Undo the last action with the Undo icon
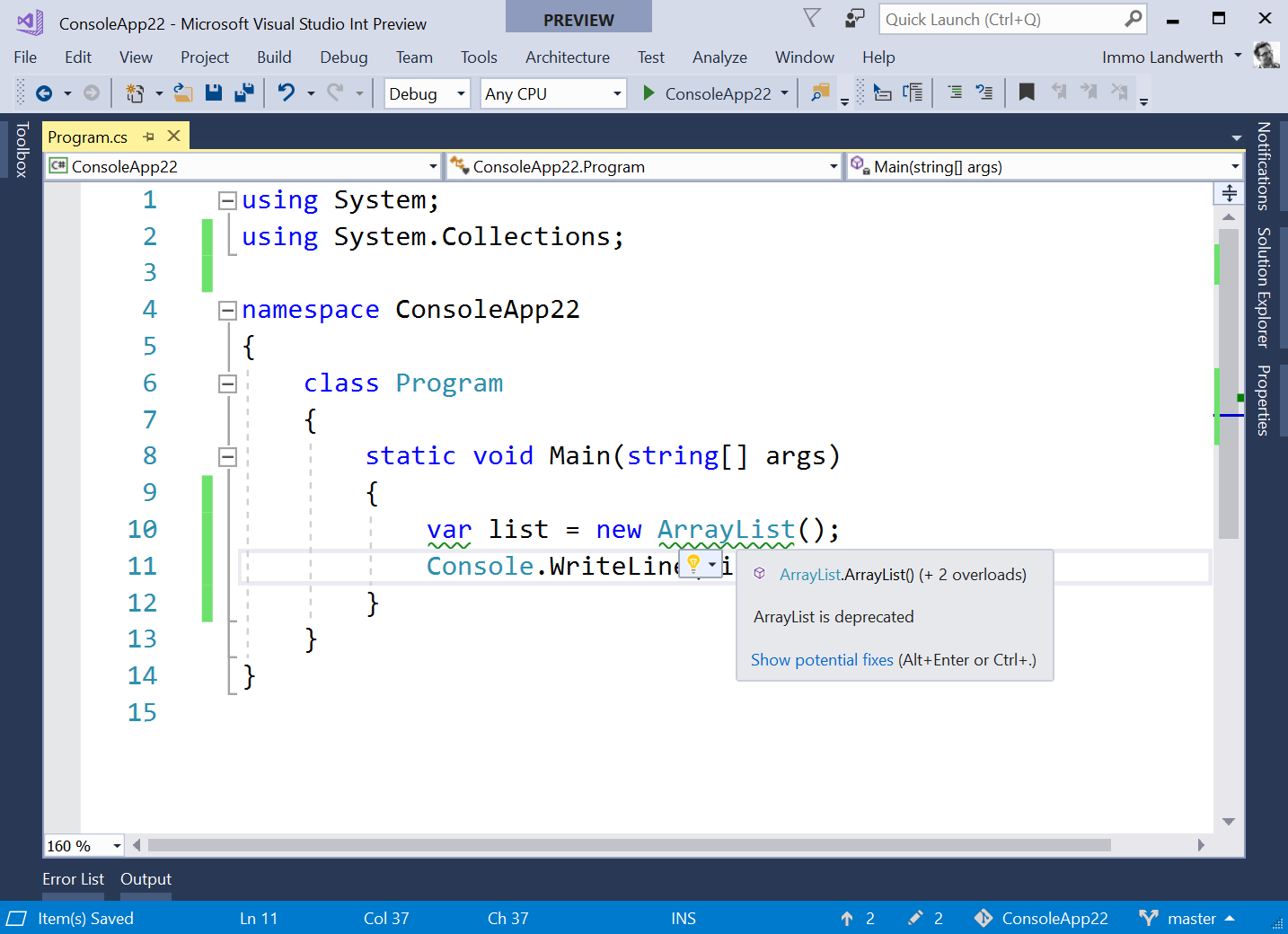 click(287, 93)
